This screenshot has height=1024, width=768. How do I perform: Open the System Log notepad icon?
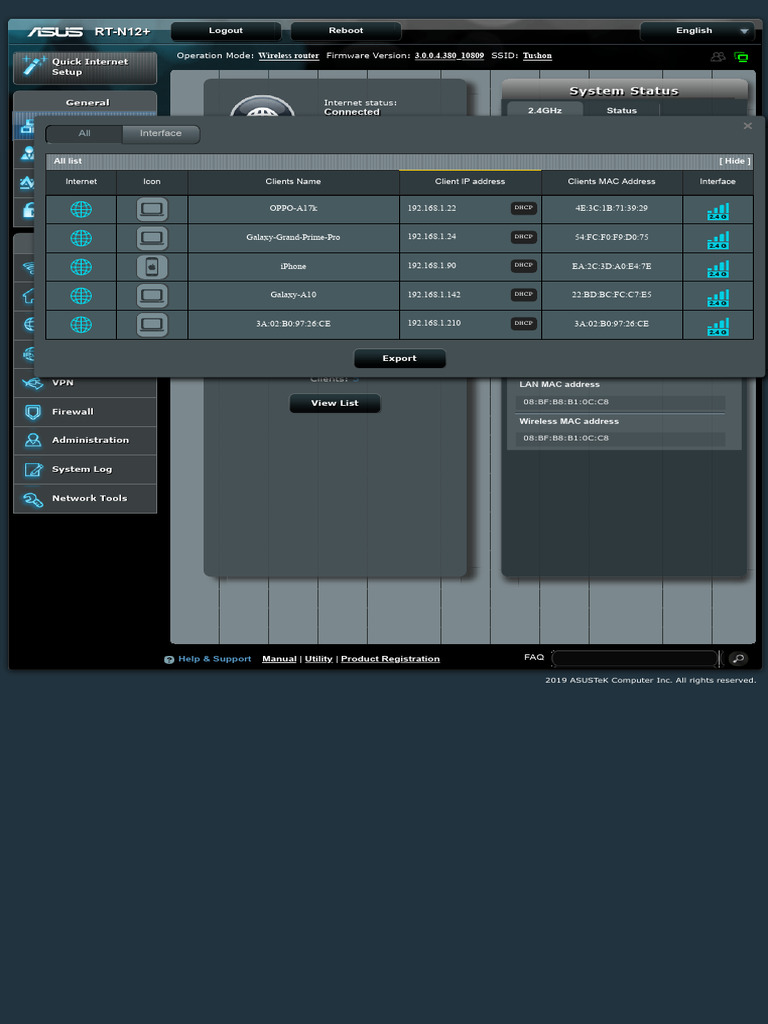[33, 469]
